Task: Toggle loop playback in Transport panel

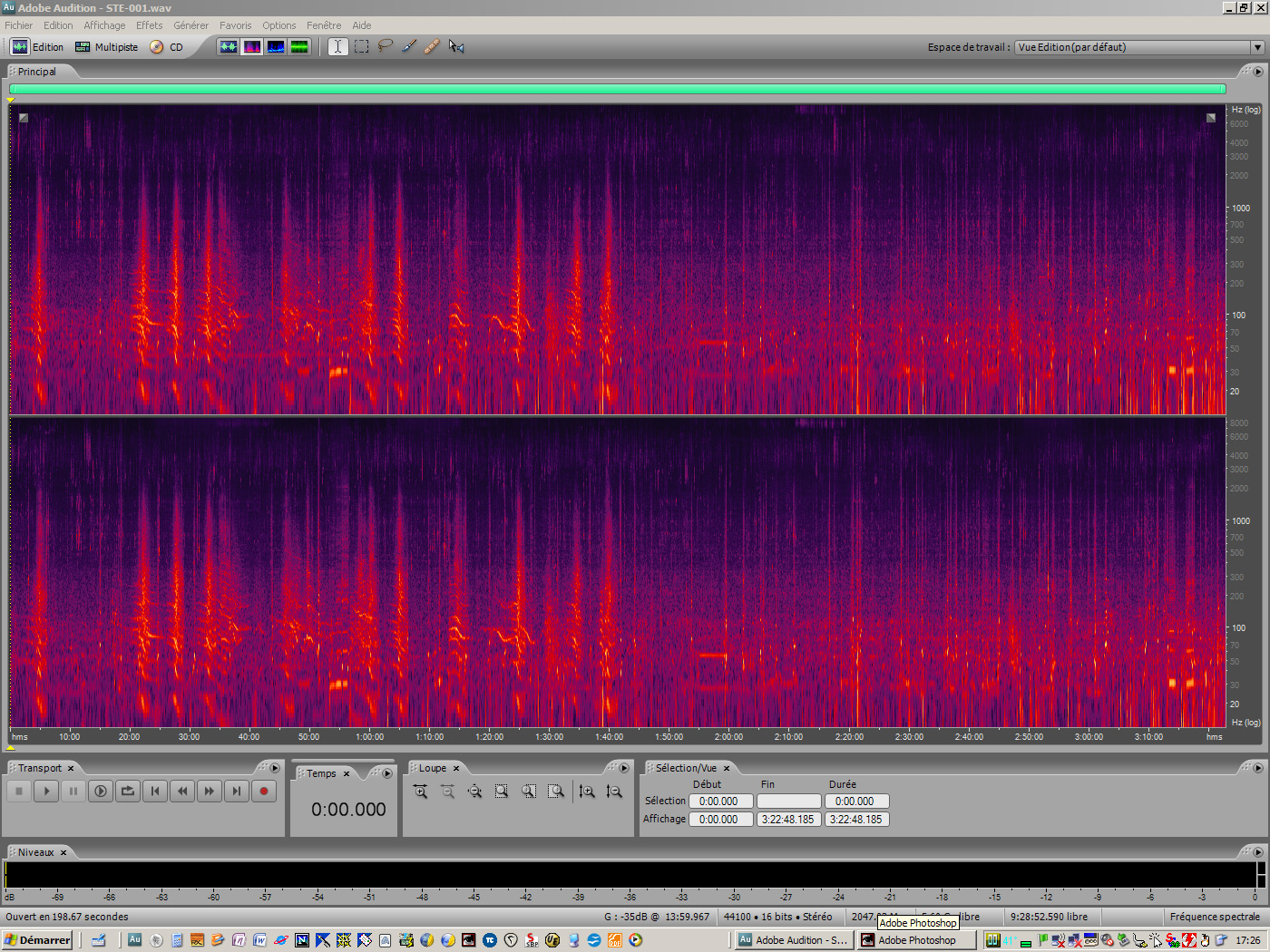Action: click(127, 791)
